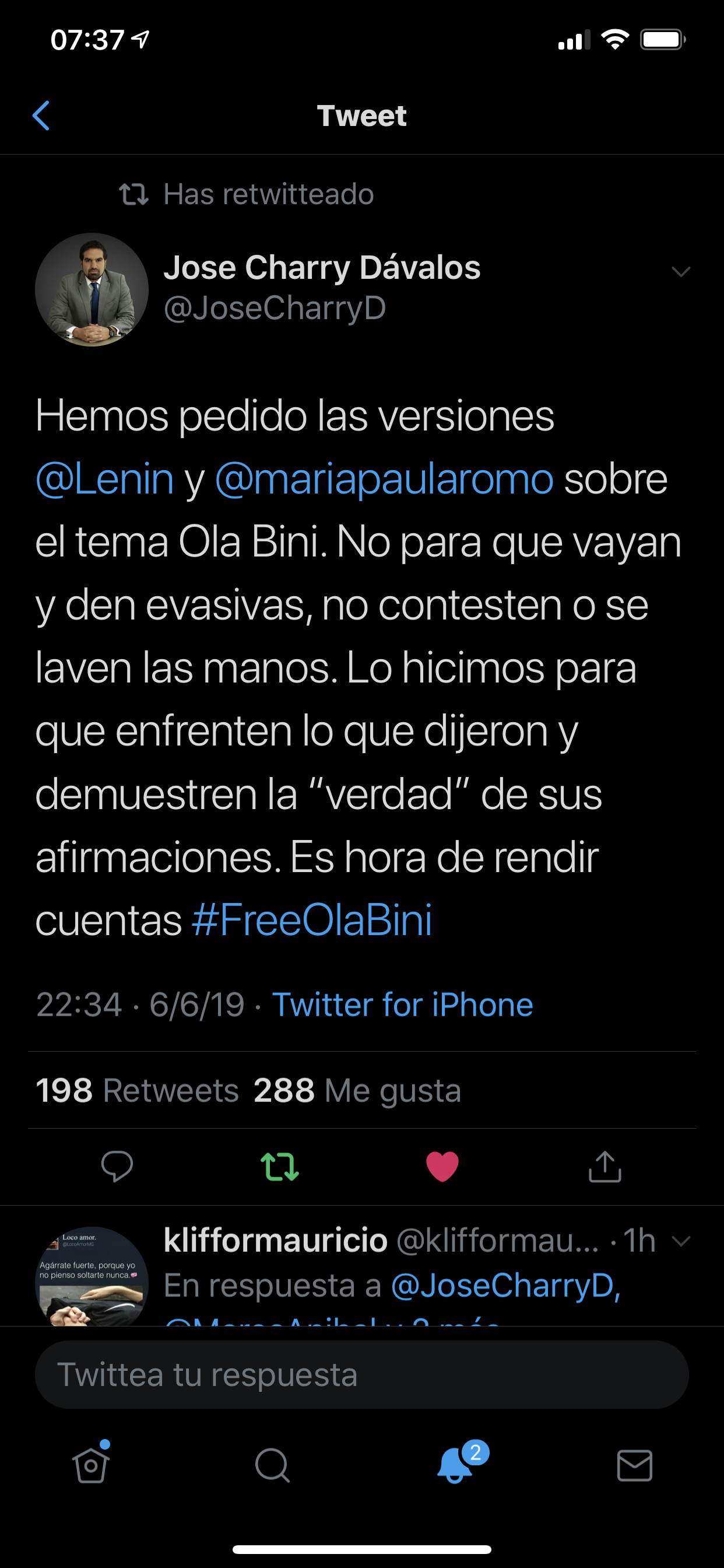The width and height of the screenshot is (724, 1568).
Task: Tap the reply speech bubble icon
Action: click(117, 1166)
